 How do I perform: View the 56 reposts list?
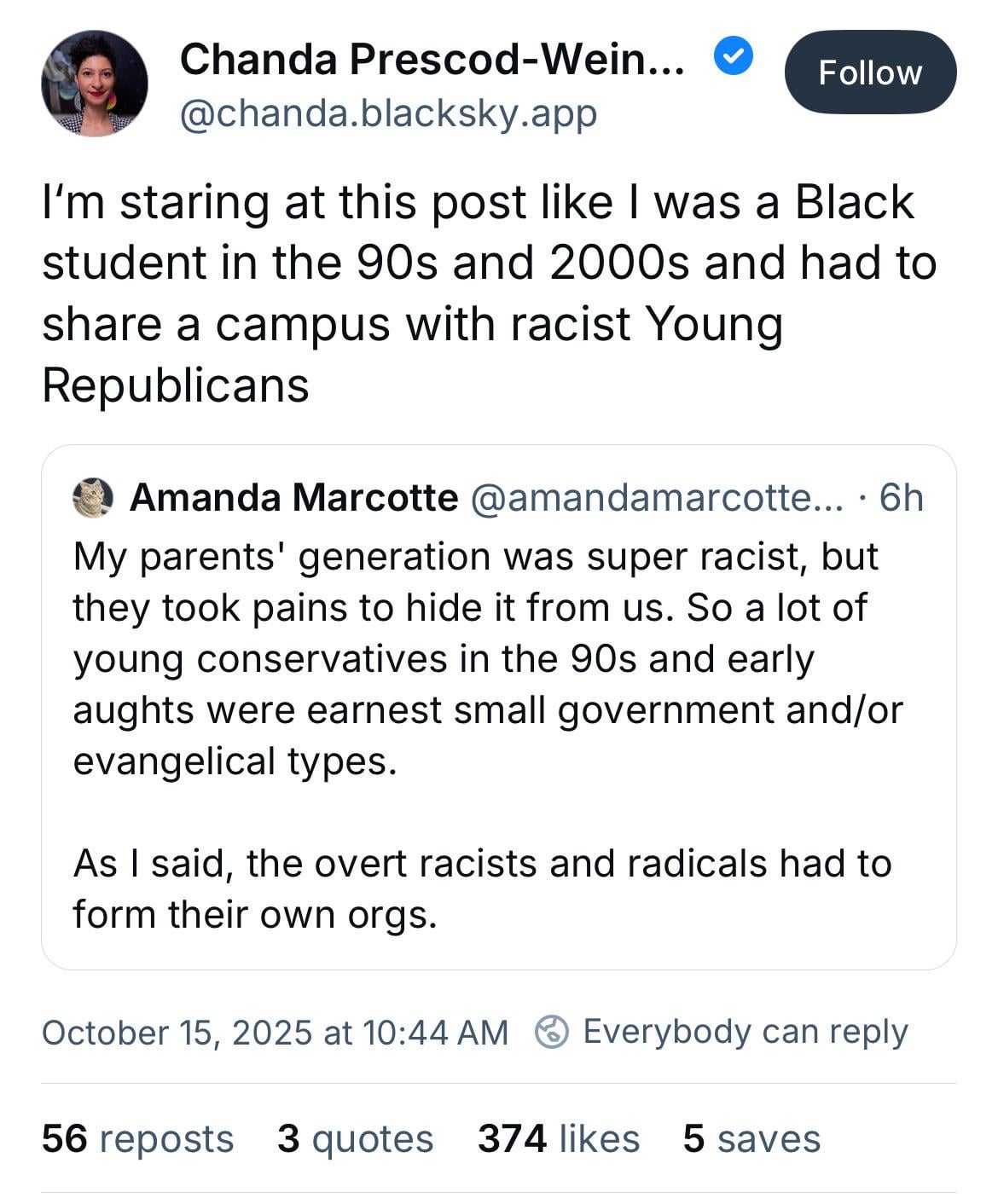point(137,1139)
